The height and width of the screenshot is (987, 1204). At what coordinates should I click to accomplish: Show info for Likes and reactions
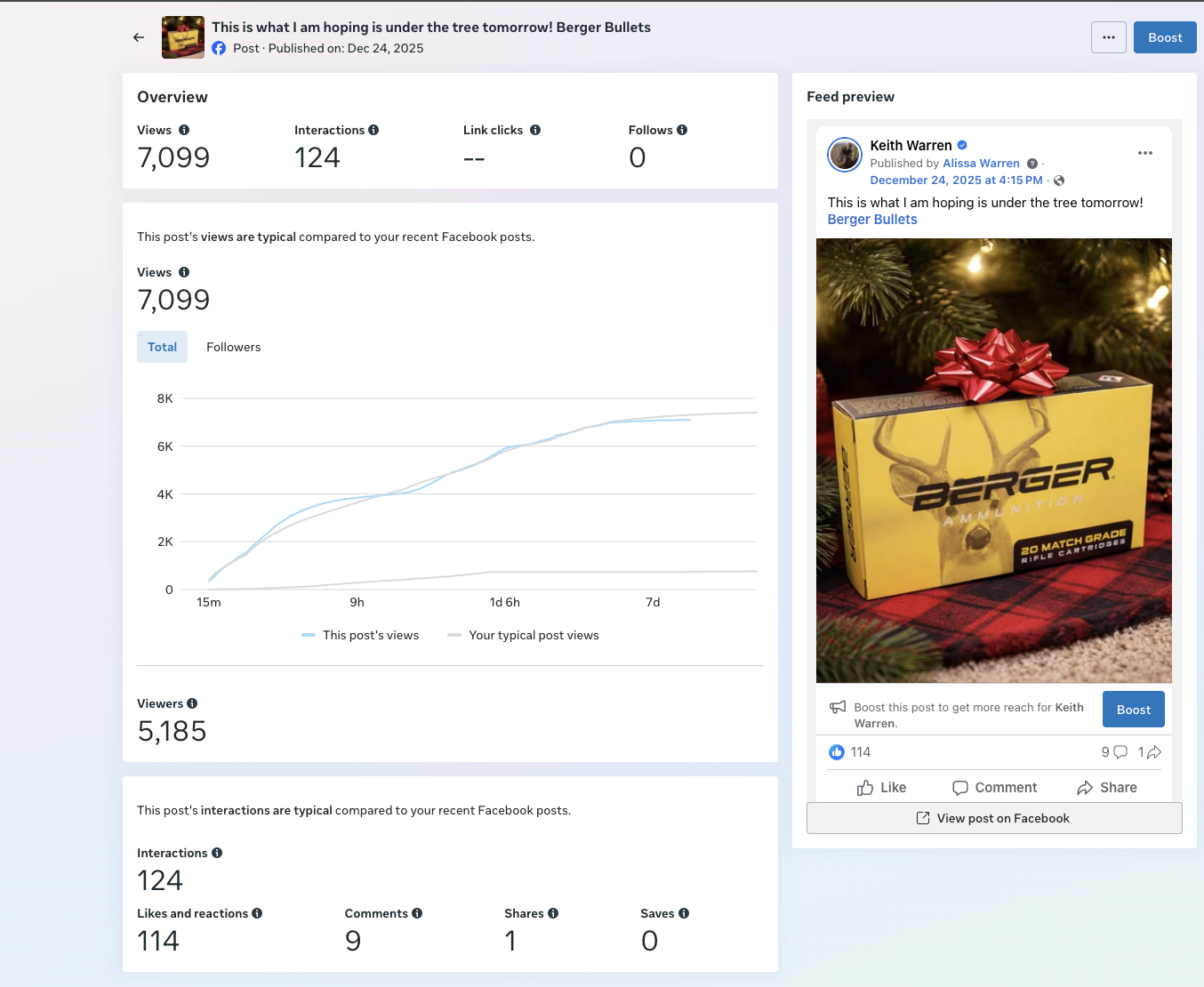[x=257, y=913]
